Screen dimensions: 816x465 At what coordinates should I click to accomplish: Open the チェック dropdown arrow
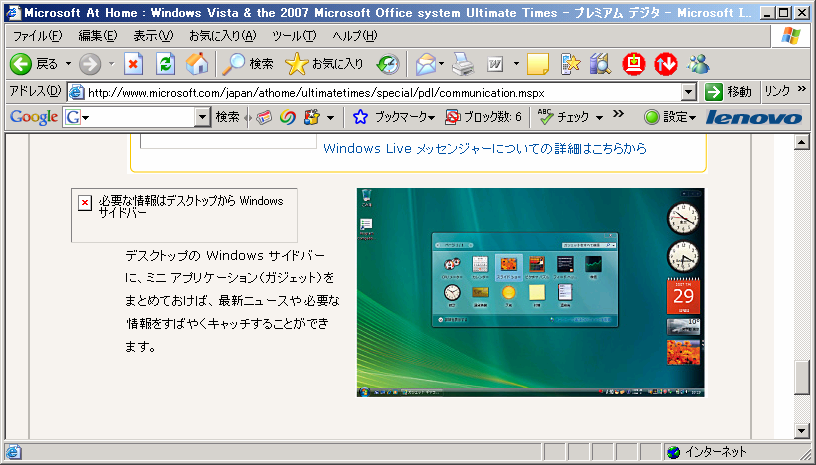(x=599, y=118)
